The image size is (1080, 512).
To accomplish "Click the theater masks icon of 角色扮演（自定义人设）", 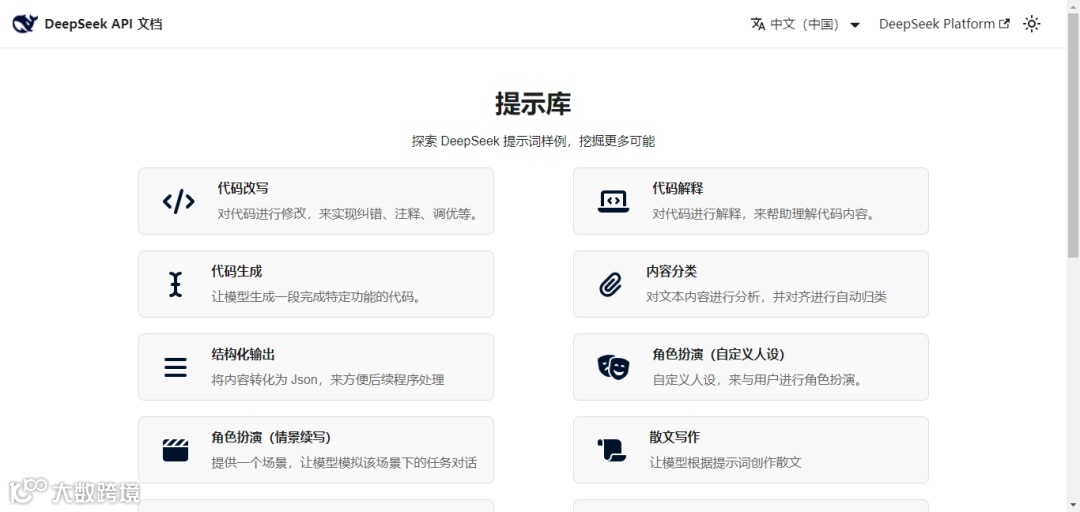I will click(x=613, y=367).
